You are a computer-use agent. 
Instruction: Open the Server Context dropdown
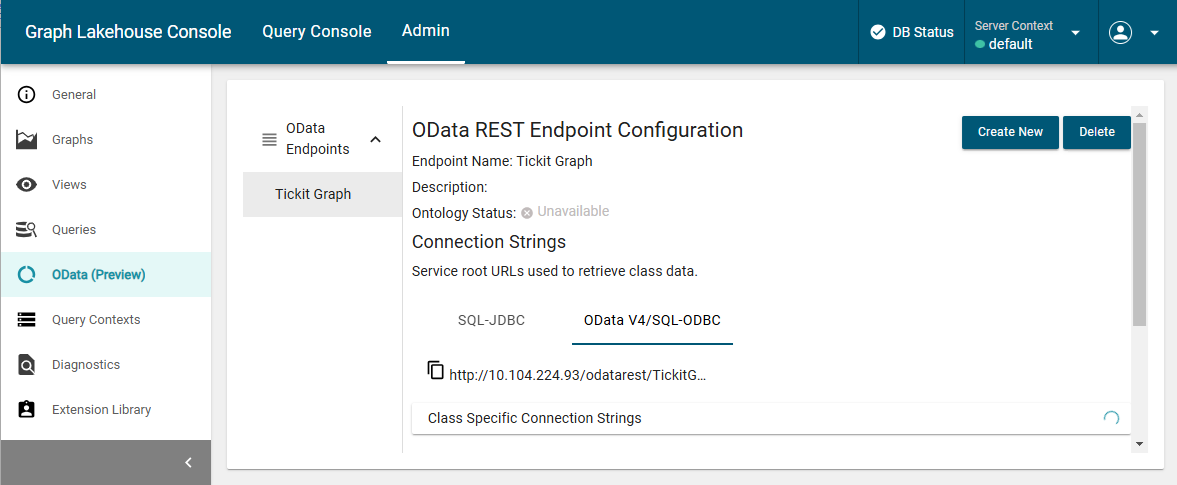coord(1075,33)
